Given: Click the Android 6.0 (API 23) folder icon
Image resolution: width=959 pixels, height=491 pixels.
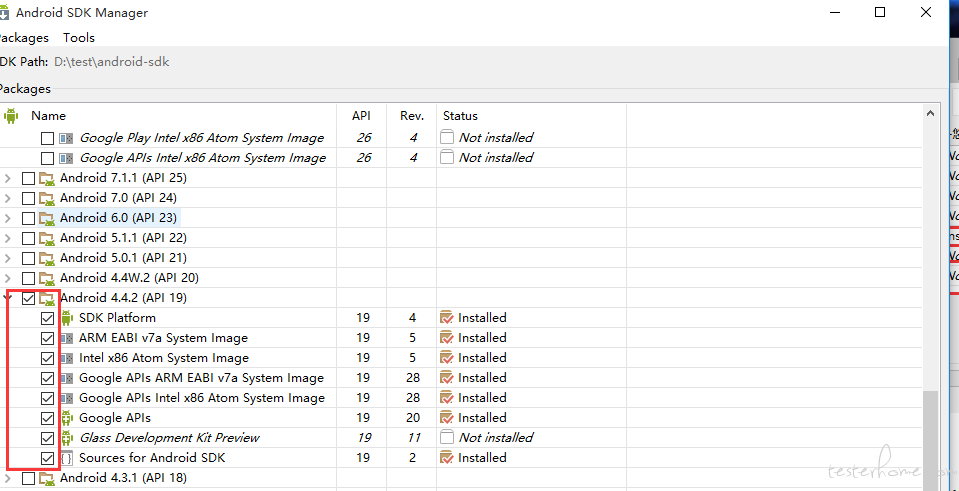Looking at the screenshot, I should tap(46, 218).
